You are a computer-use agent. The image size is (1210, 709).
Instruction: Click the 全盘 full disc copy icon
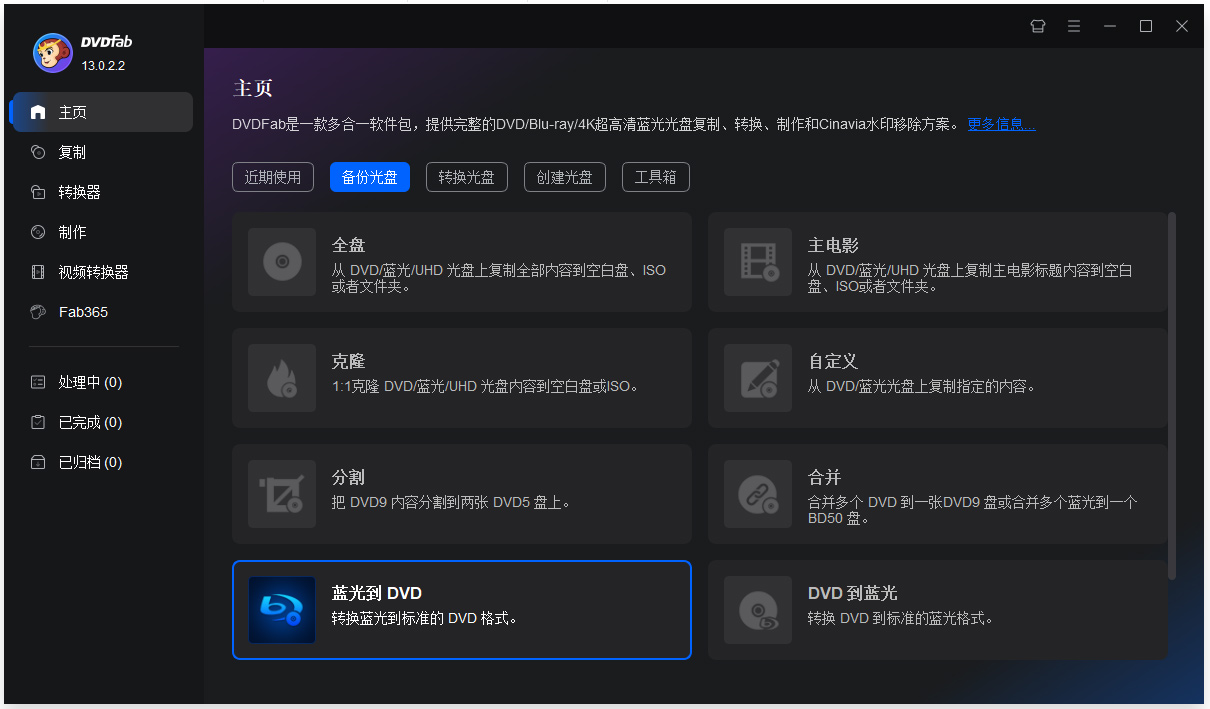pyautogui.click(x=281, y=262)
